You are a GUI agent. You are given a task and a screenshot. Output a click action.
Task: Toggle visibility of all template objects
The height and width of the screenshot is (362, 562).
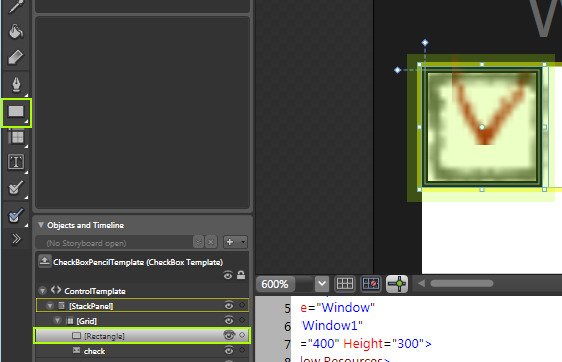click(x=228, y=275)
